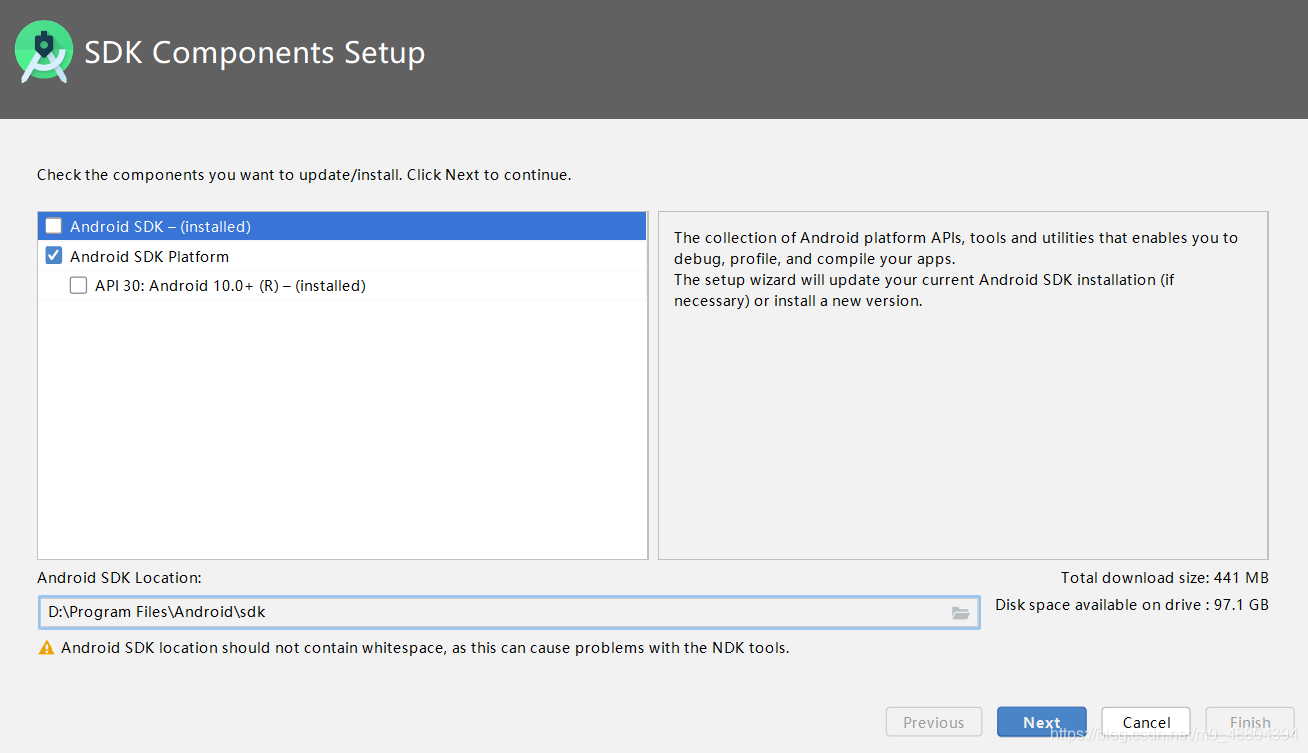The height and width of the screenshot is (753, 1308).
Task: Check the API 30 Android 10.0+ checkbox
Action: (78, 286)
